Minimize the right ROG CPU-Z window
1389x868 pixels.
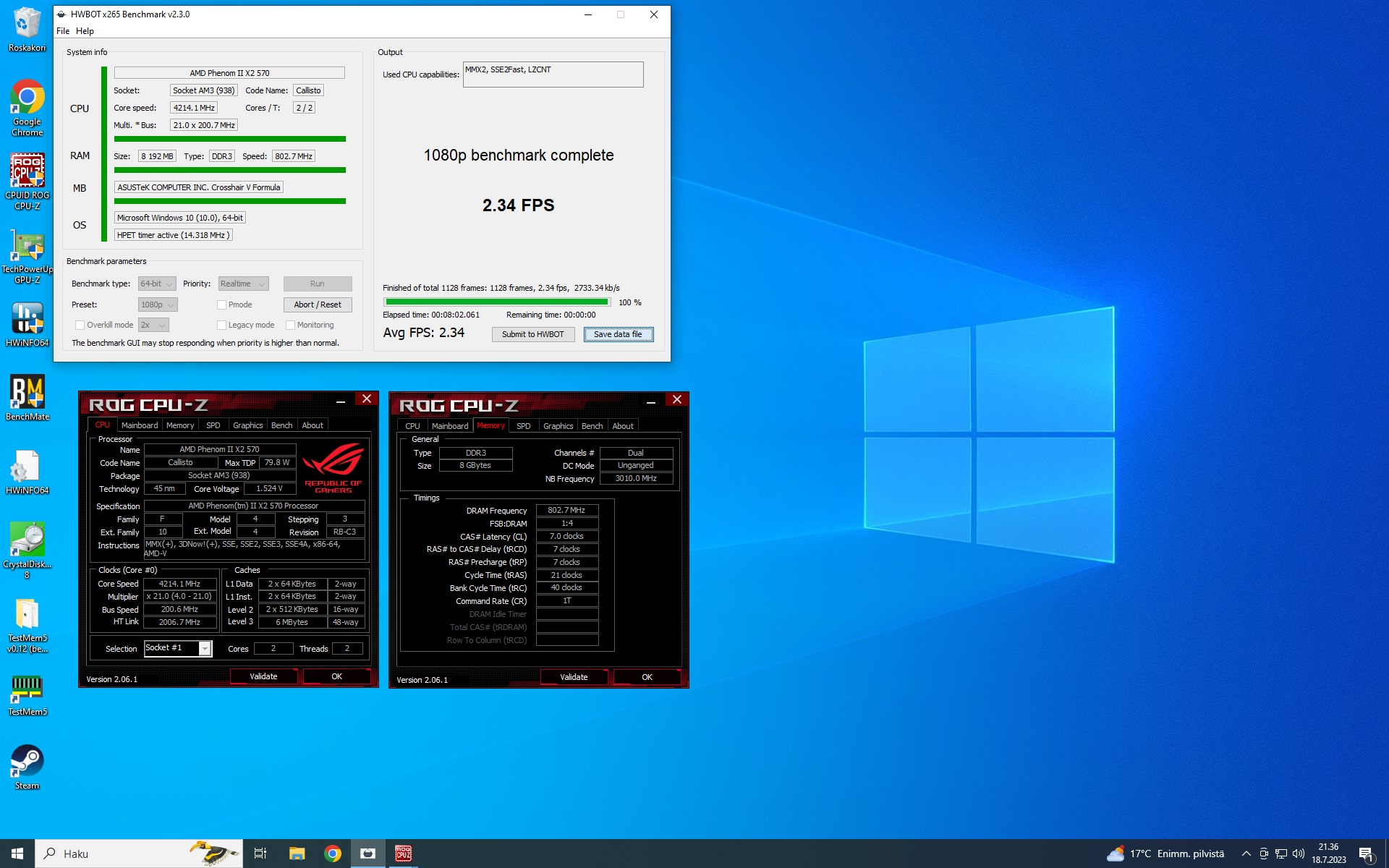650,401
